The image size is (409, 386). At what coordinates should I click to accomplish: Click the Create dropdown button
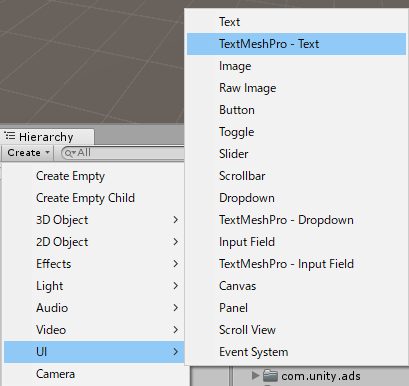28,153
